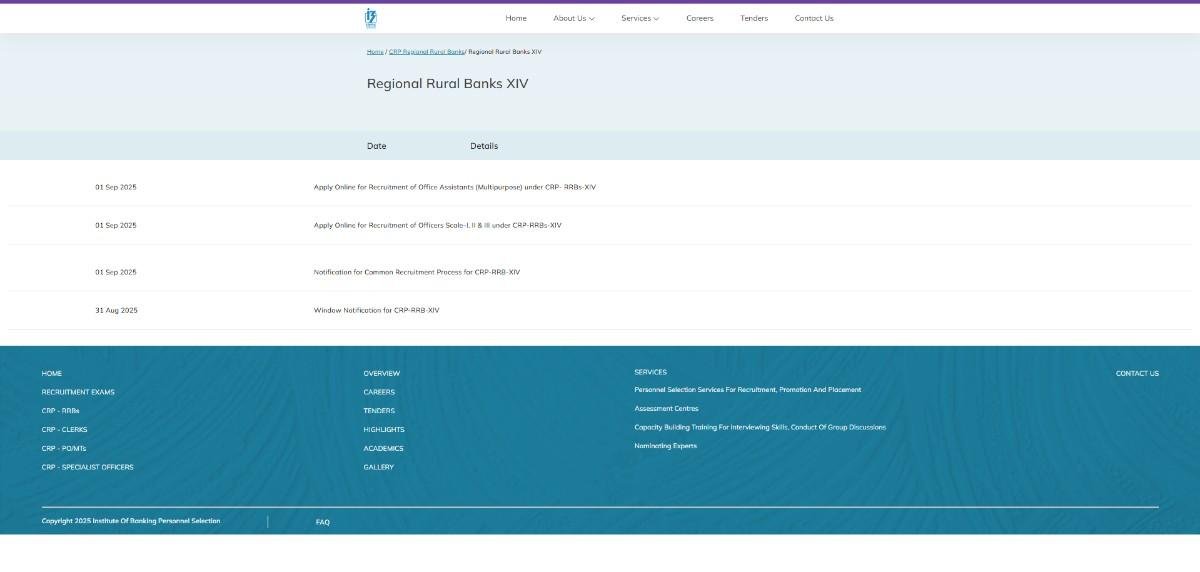The image size is (1200, 572).
Task: Select Contact Us in the top navigation
Action: click(813, 18)
